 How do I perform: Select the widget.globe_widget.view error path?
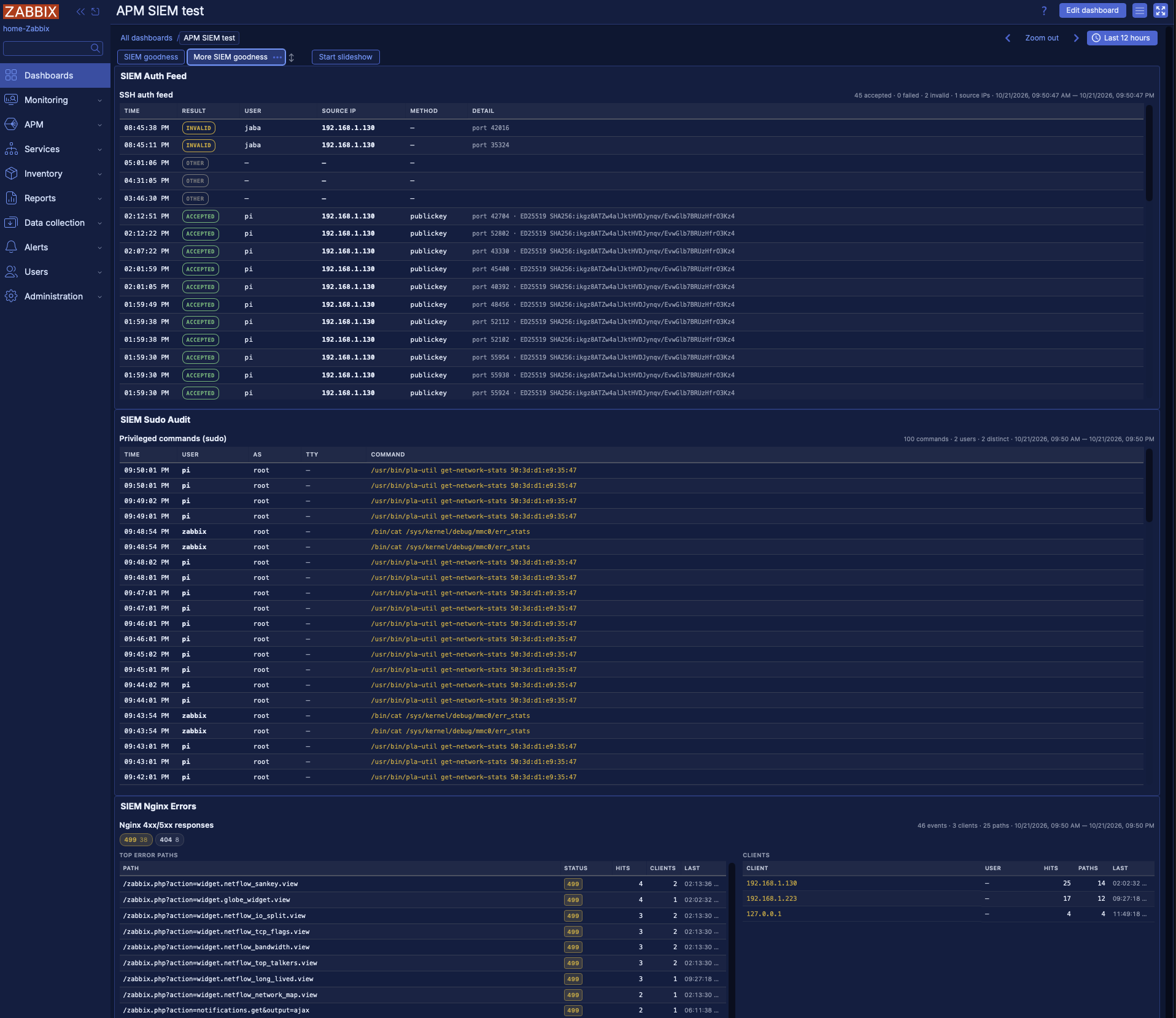coord(206,900)
